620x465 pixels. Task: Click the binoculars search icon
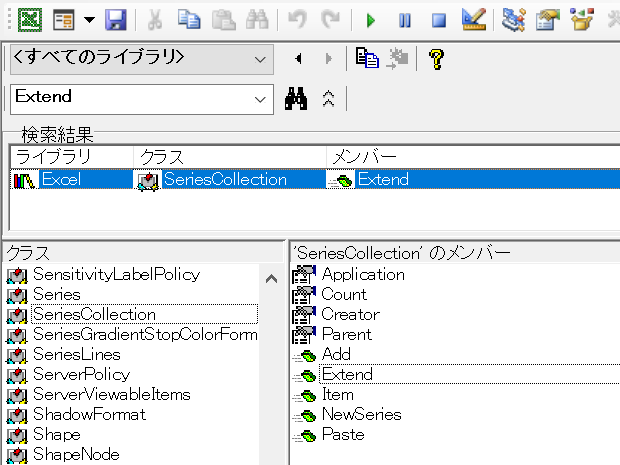[x=296, y=99]
